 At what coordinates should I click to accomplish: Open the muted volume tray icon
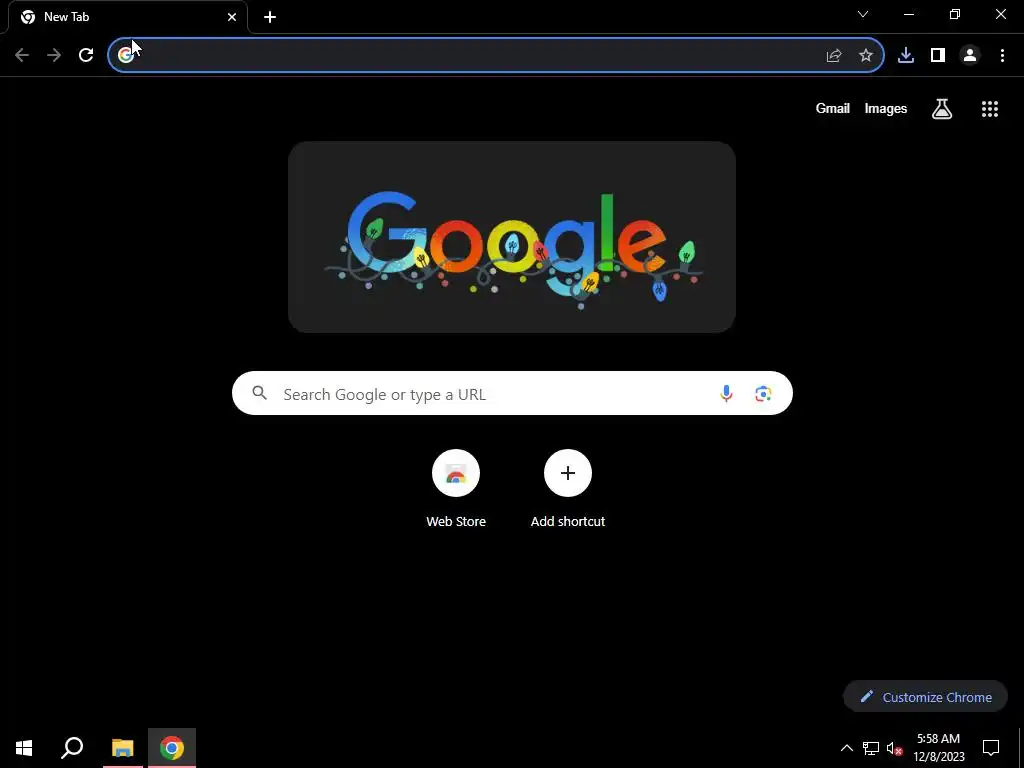click(895, 748)
